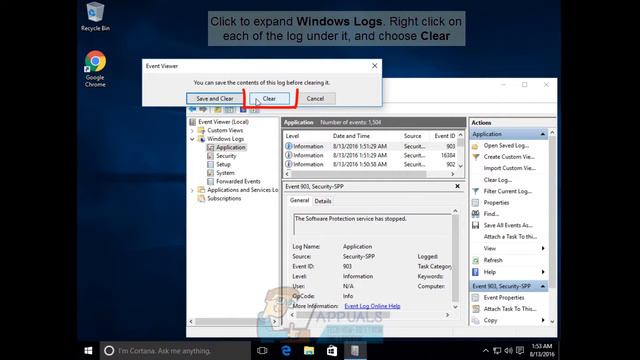Open Google Chrome desktop shortcut
640x360 pixels.
tap(95, 69)
